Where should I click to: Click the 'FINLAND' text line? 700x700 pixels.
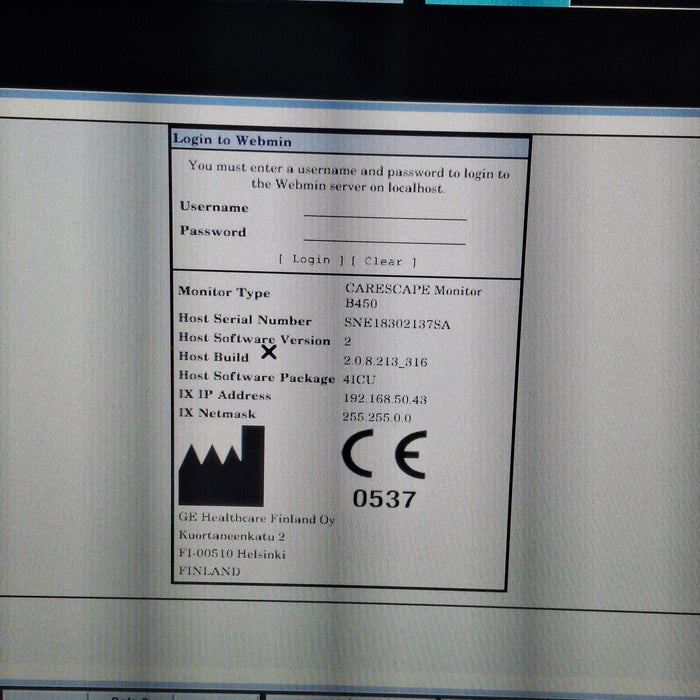point(209,571)
